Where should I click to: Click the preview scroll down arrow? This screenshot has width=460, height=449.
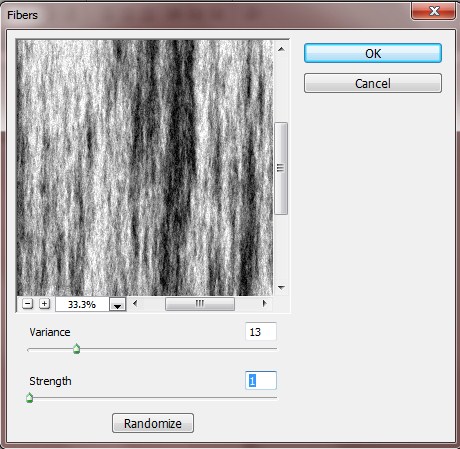(281, 287)
